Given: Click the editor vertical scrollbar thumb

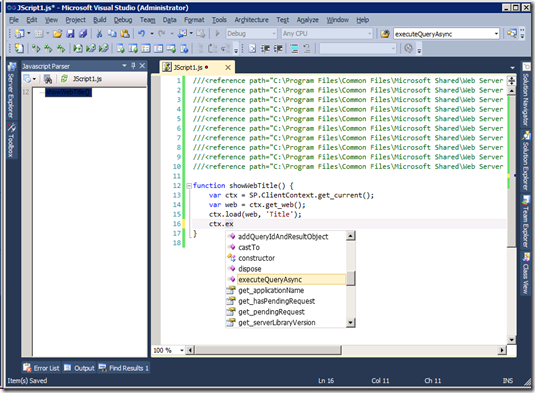Looking at the screenshot, I should tap(511, 171).
